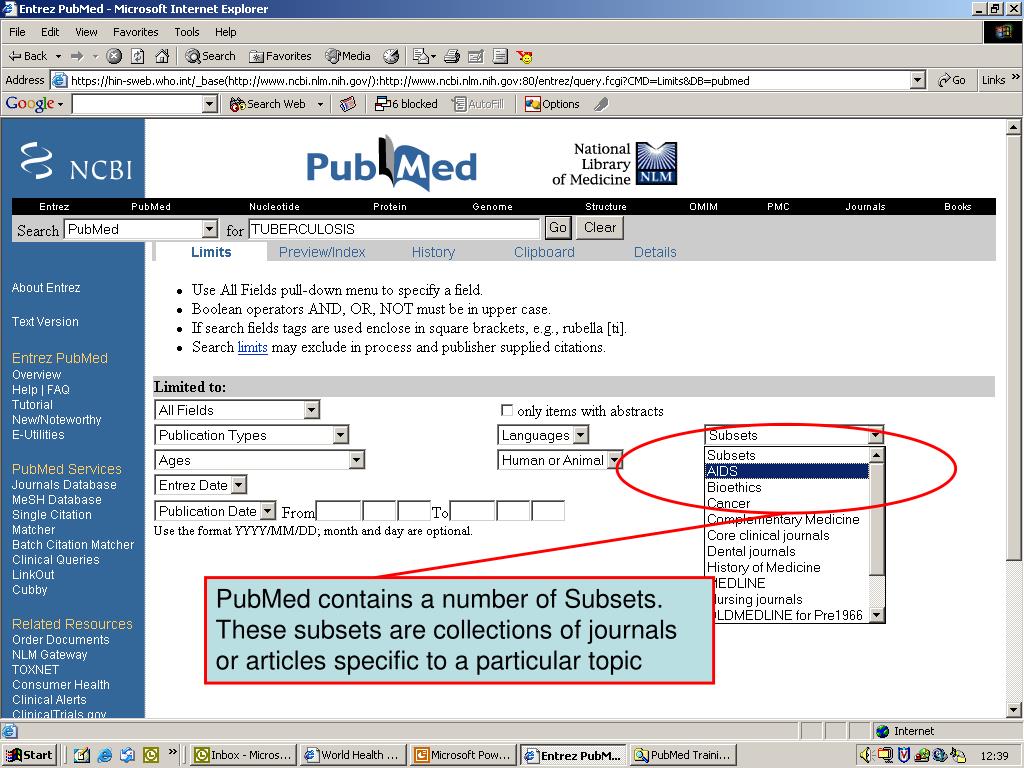Click the Clear button
1024x768 pixels.
tap(600, 228)
